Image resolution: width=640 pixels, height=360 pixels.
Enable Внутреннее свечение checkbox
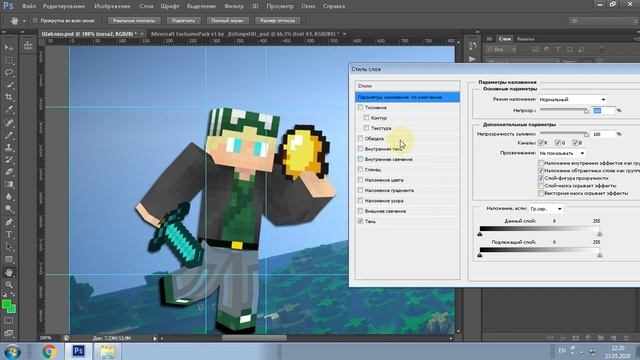(x=360, y=159)
